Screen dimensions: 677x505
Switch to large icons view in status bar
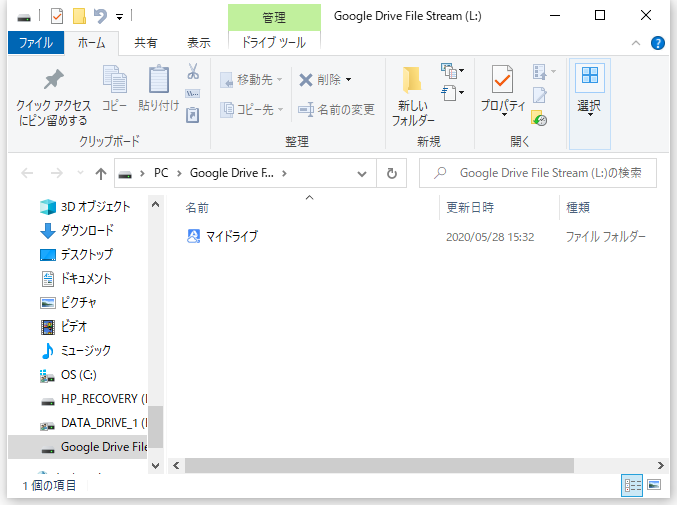click(654, 486)
